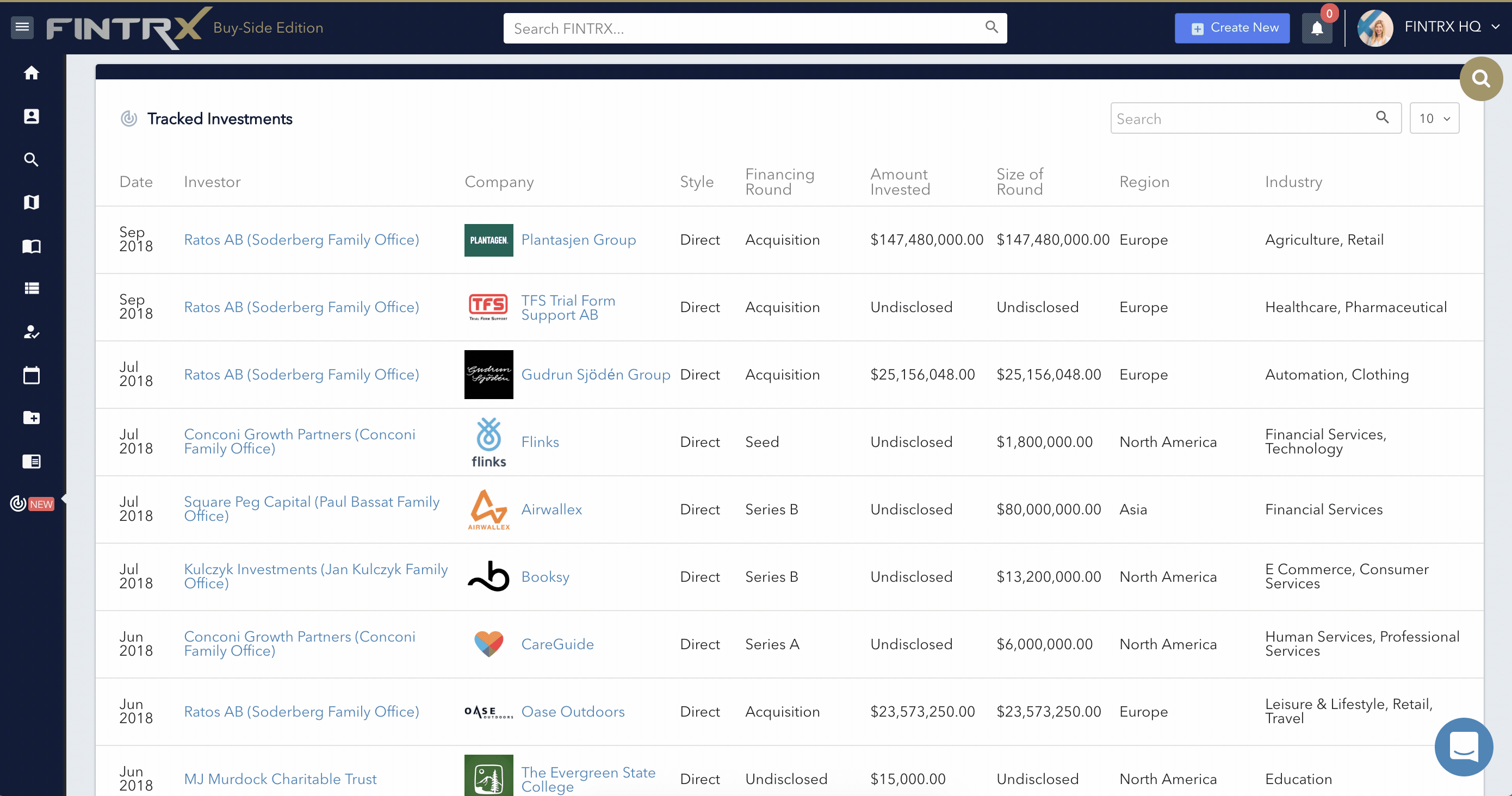Click the Flinks company logo
This screenshot has width=1512, height=796.
(488, 442)
